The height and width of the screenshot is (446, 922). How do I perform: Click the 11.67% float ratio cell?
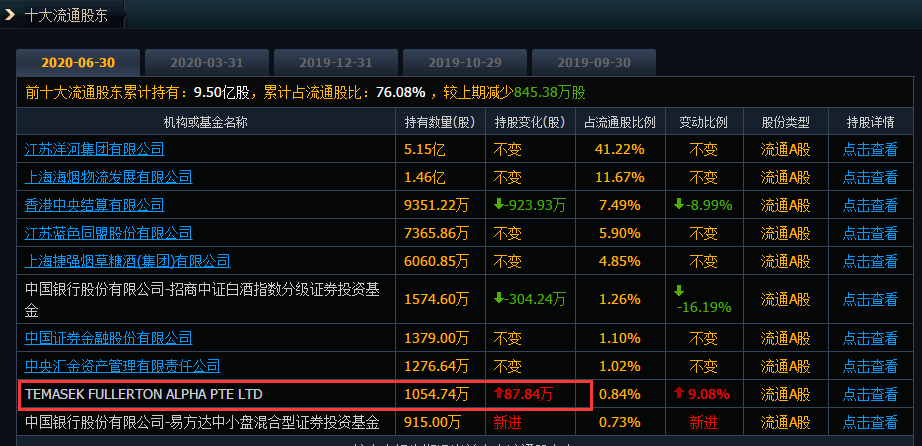[x=620, y=177]
